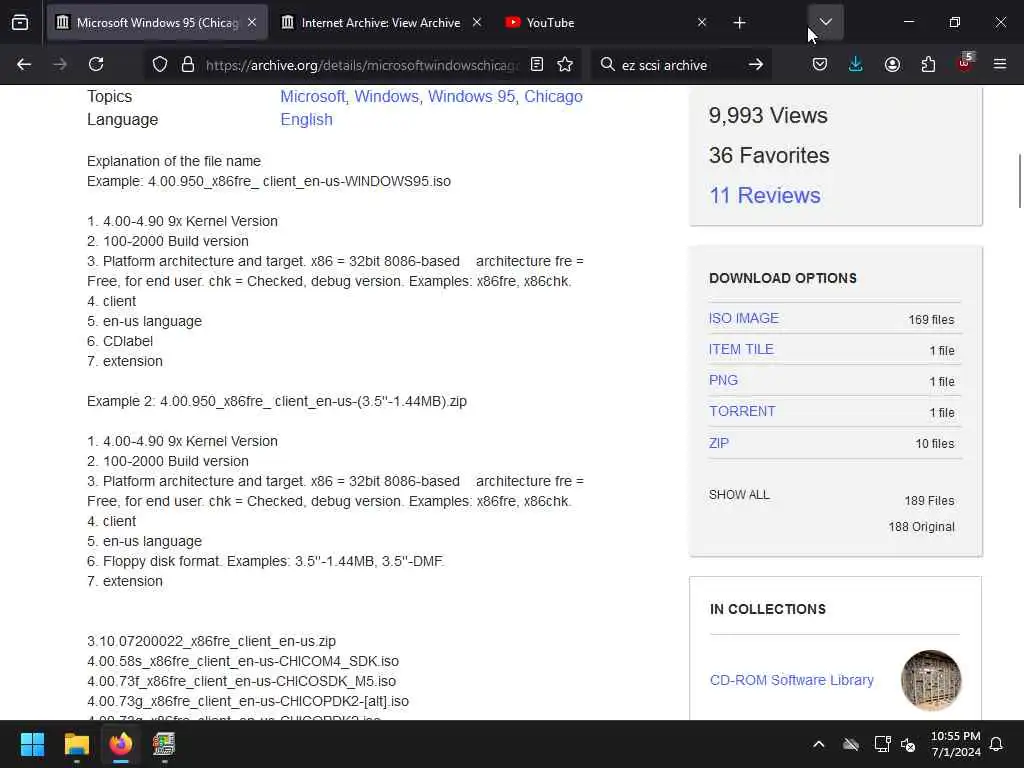Viewport: 1024px width, 768px height.
Task: Open ITEM TILE download option
Action: tap(741, 349)
